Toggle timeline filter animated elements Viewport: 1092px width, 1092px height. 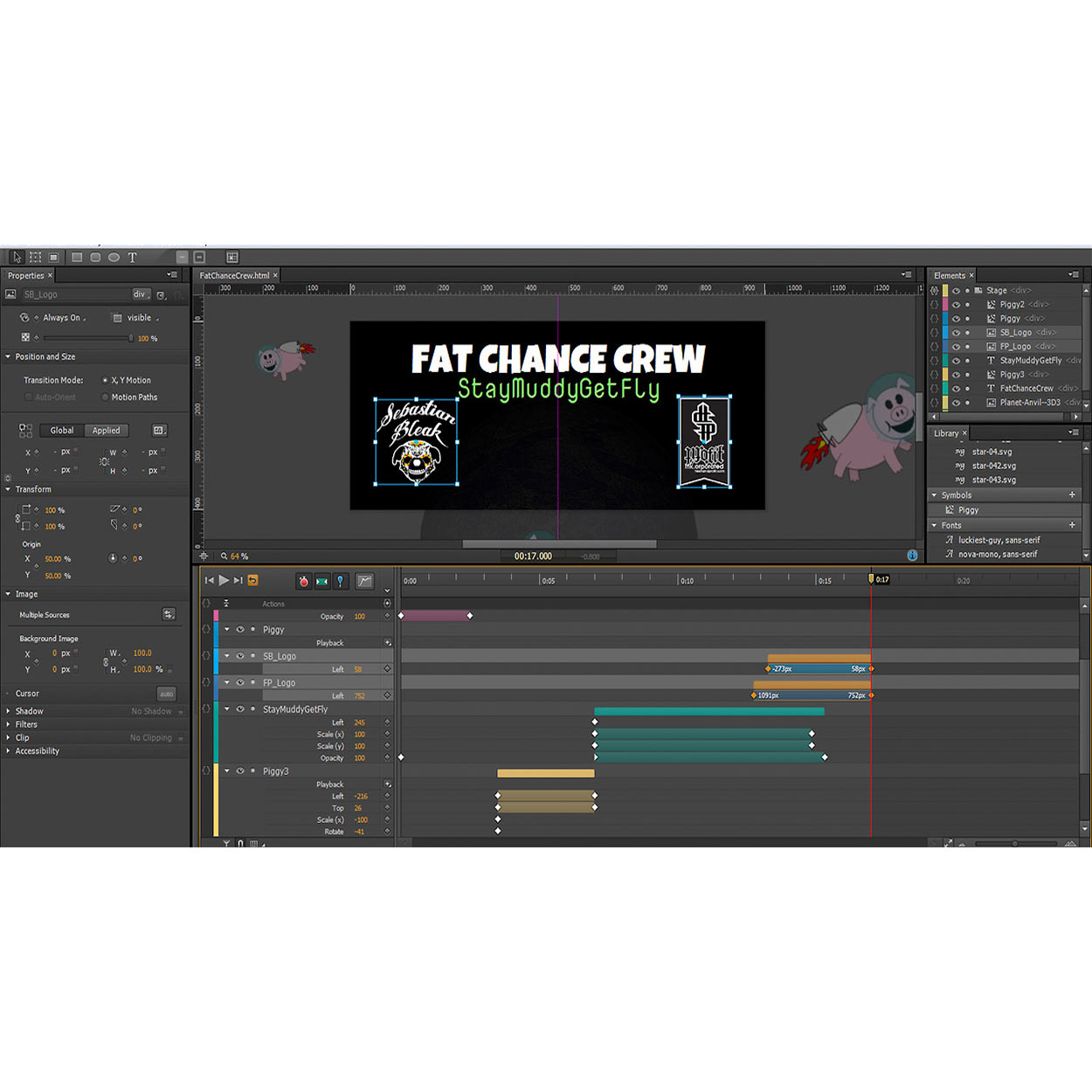point(226,843)
